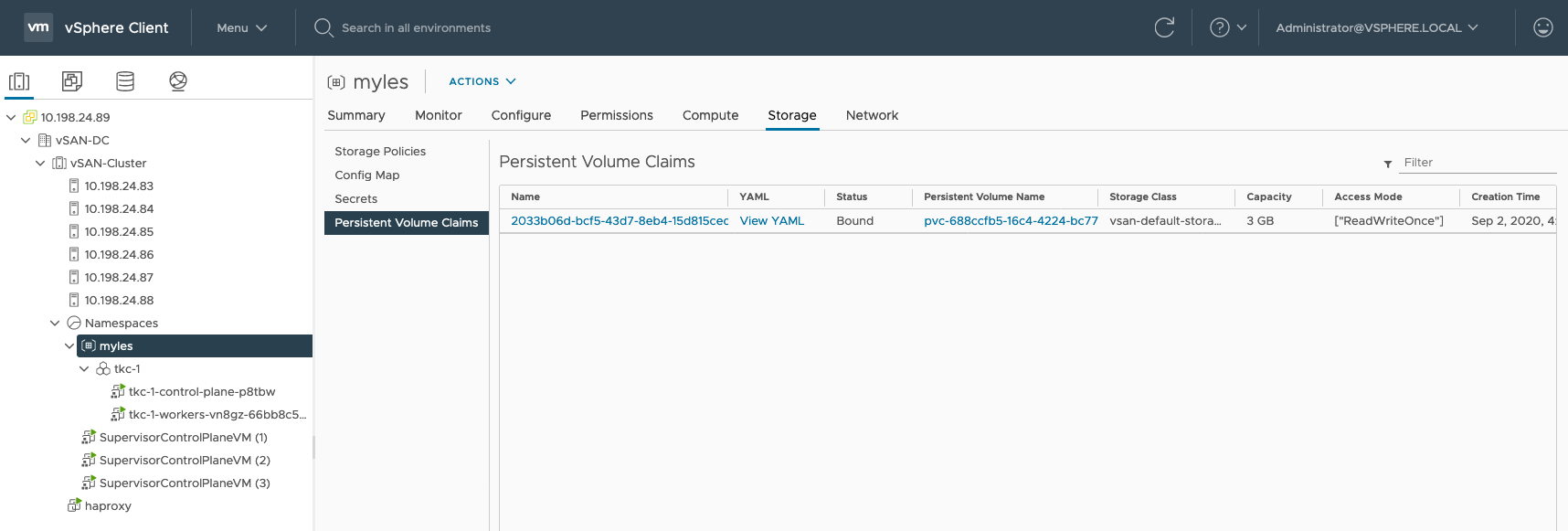Collapse the tkc-1 tree node
This screenshot has height=531, width=1568.
[84, 368]
